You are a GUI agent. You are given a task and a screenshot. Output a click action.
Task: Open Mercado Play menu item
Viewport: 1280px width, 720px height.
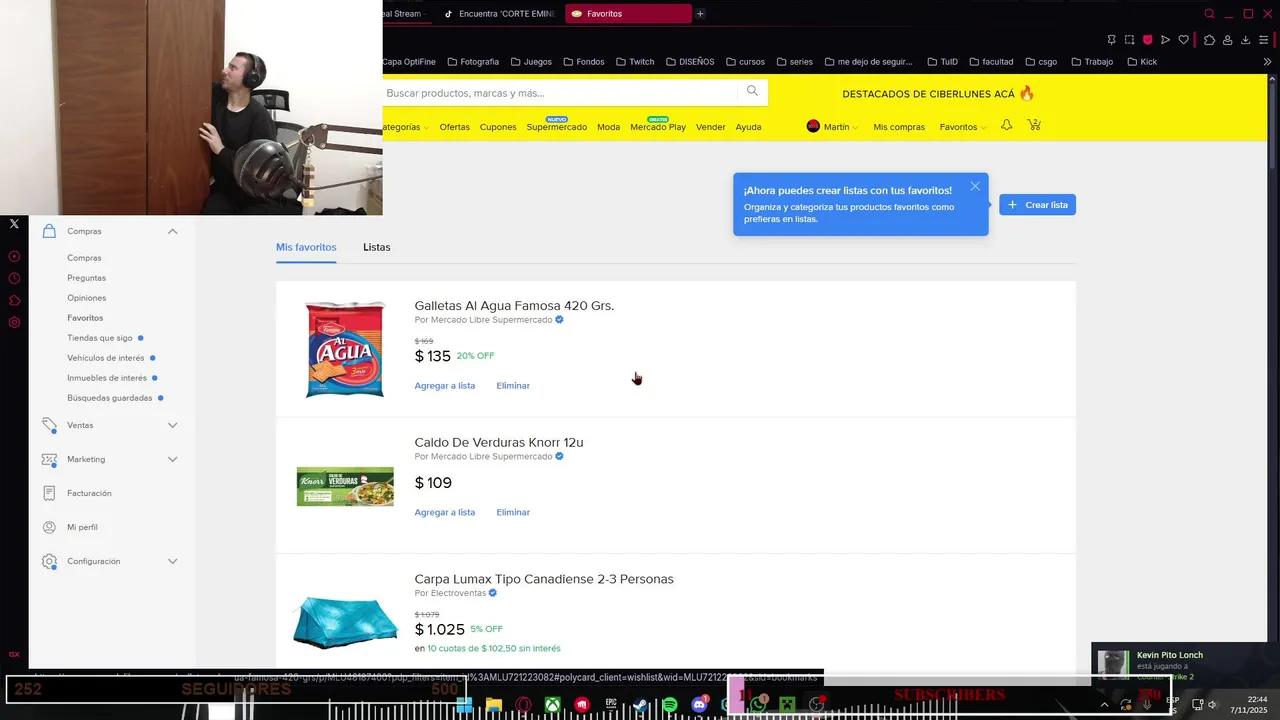coord(658,127)
